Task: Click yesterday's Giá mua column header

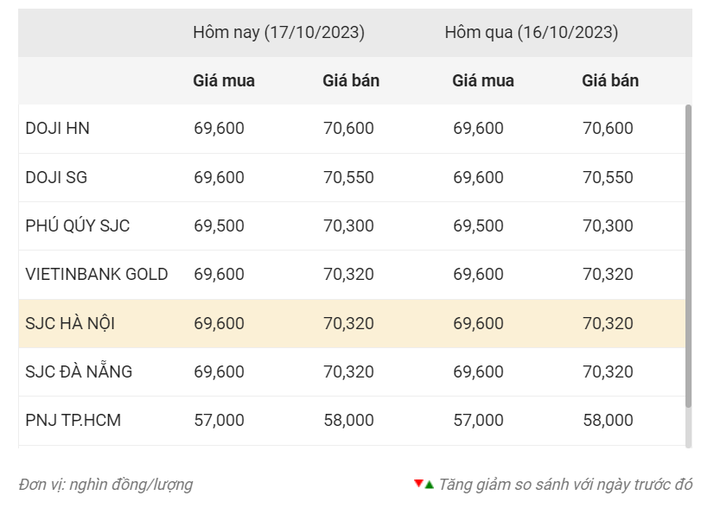Action: pyautogui.click(x=483, y=81)
